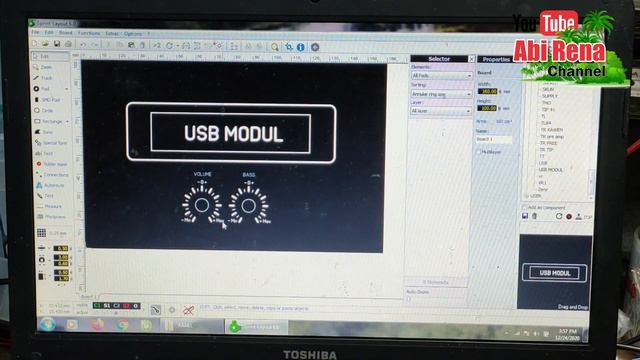Viewport: 640px width, 360px height.
Task: Click the Open file folder icon
Action: pos(45,44)
